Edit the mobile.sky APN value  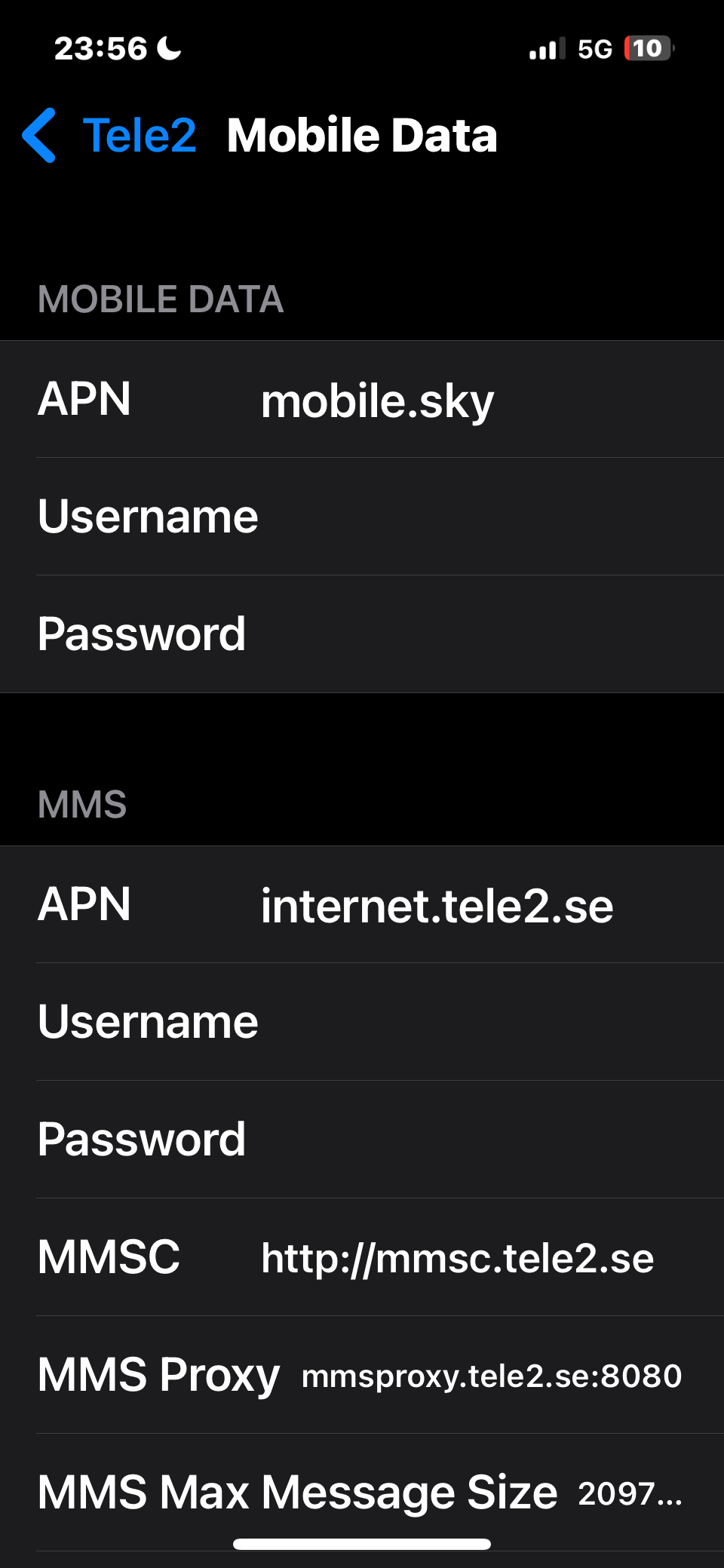point(377,400)
